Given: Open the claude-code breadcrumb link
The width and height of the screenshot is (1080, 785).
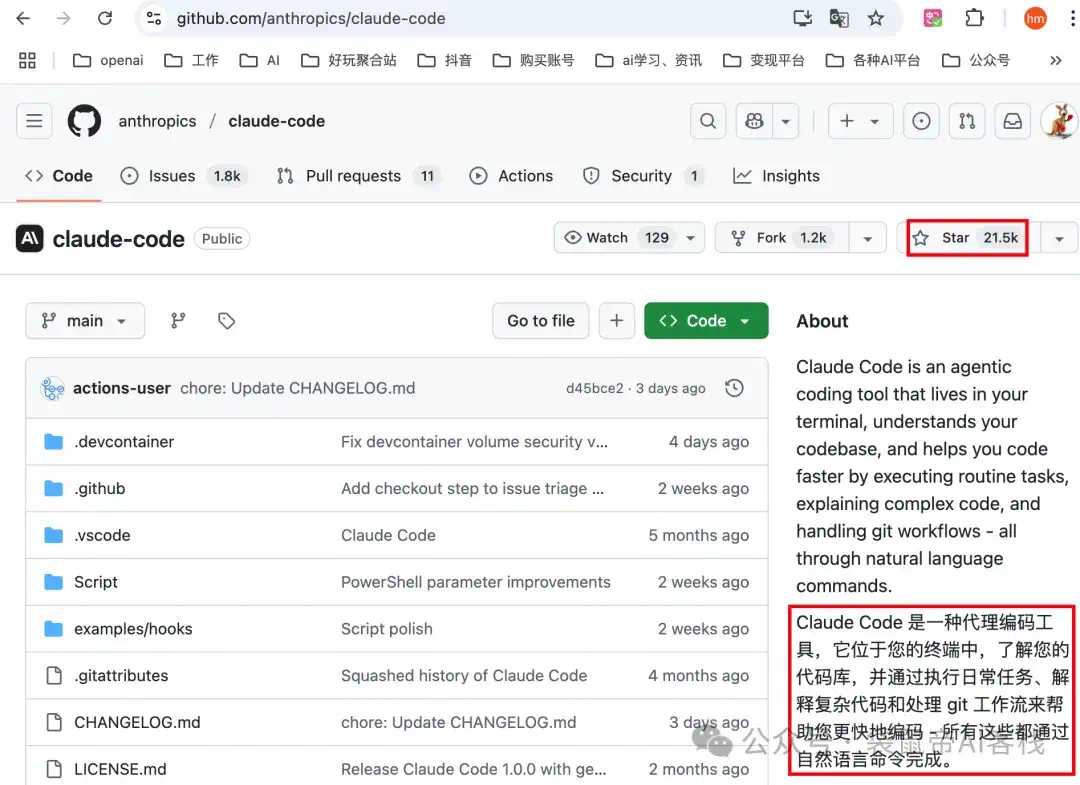Looking at the screenshot, I should point(276,121).
